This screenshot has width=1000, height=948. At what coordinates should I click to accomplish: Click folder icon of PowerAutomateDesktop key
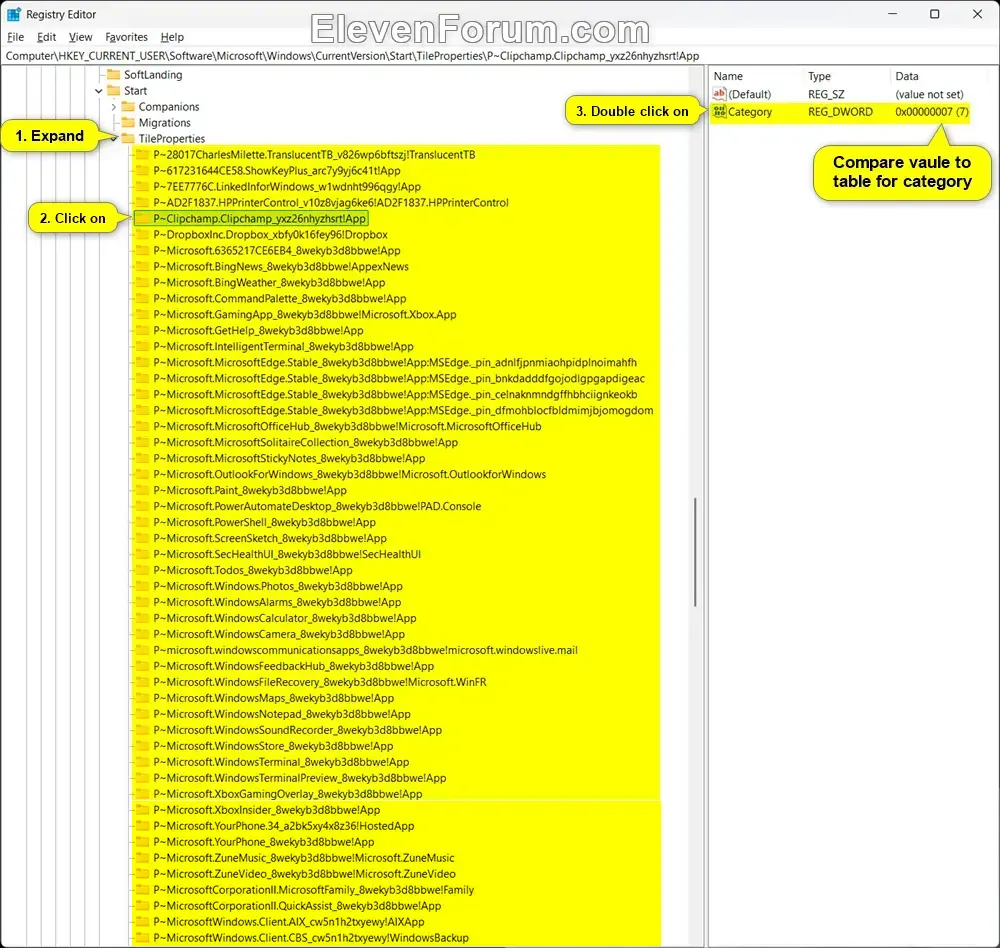(142, 506)
